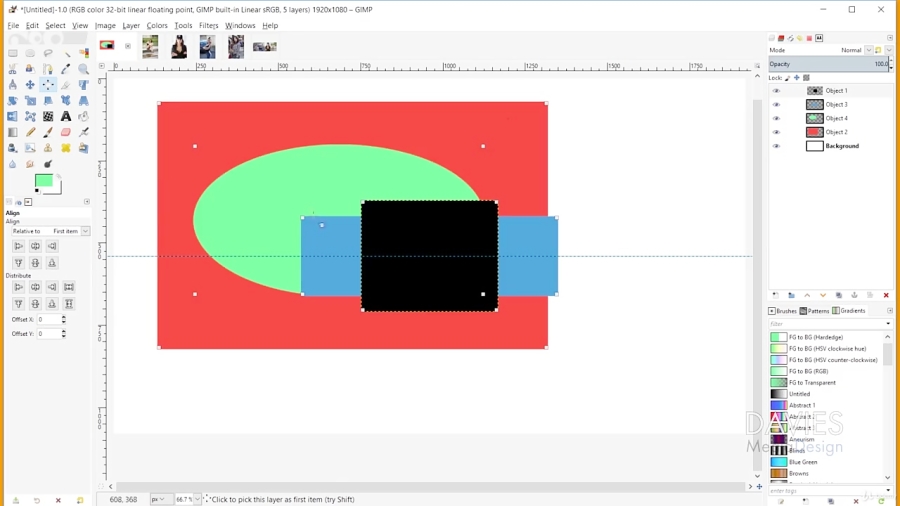Select the Gradients tab

849,310
